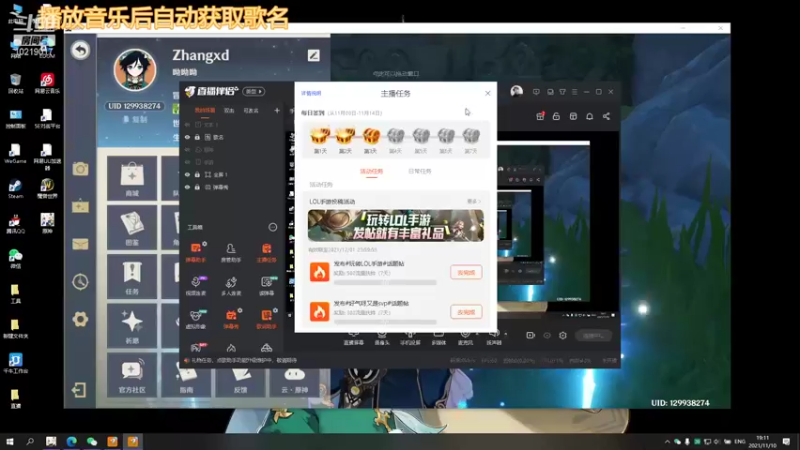Open the settings gear beside start-stream button

pyautogui.click(x=563, y=335)
